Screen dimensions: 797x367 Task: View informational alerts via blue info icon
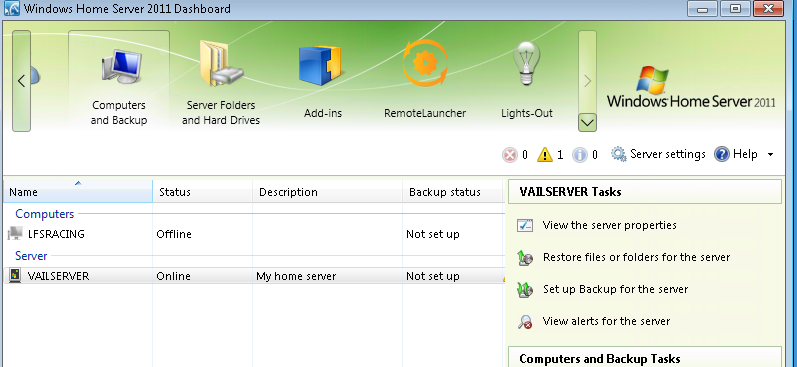pos(579,155)
